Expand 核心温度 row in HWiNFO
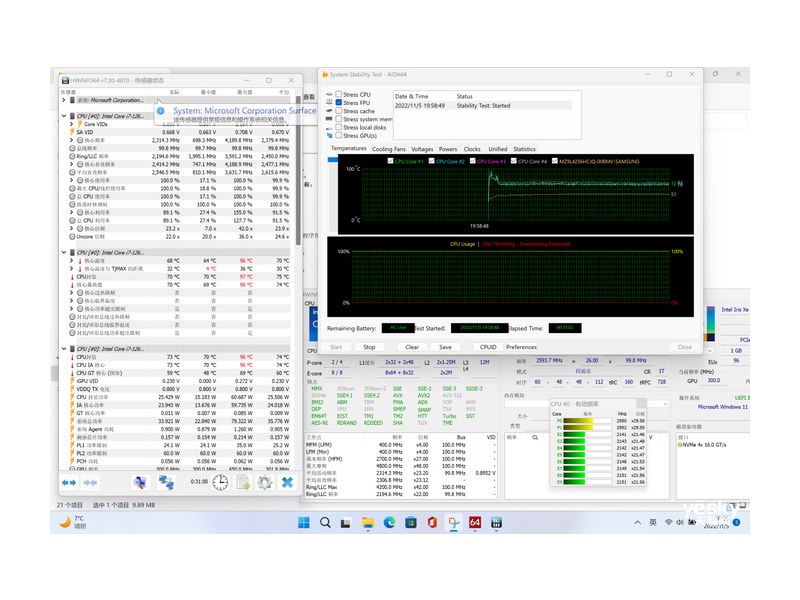 [x=72, y=261]
